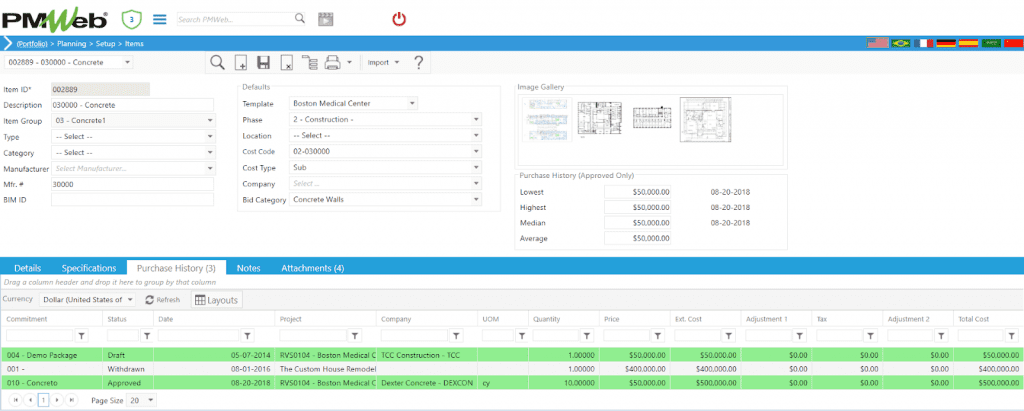Click the add new record icon
The image size is (1024, 411).
click(x=241, y=62)
